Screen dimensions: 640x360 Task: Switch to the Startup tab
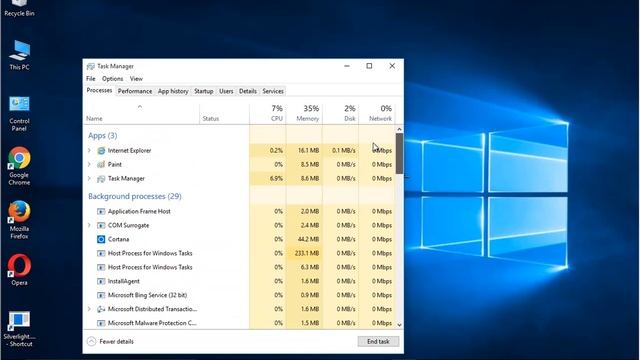click(204, 91)
